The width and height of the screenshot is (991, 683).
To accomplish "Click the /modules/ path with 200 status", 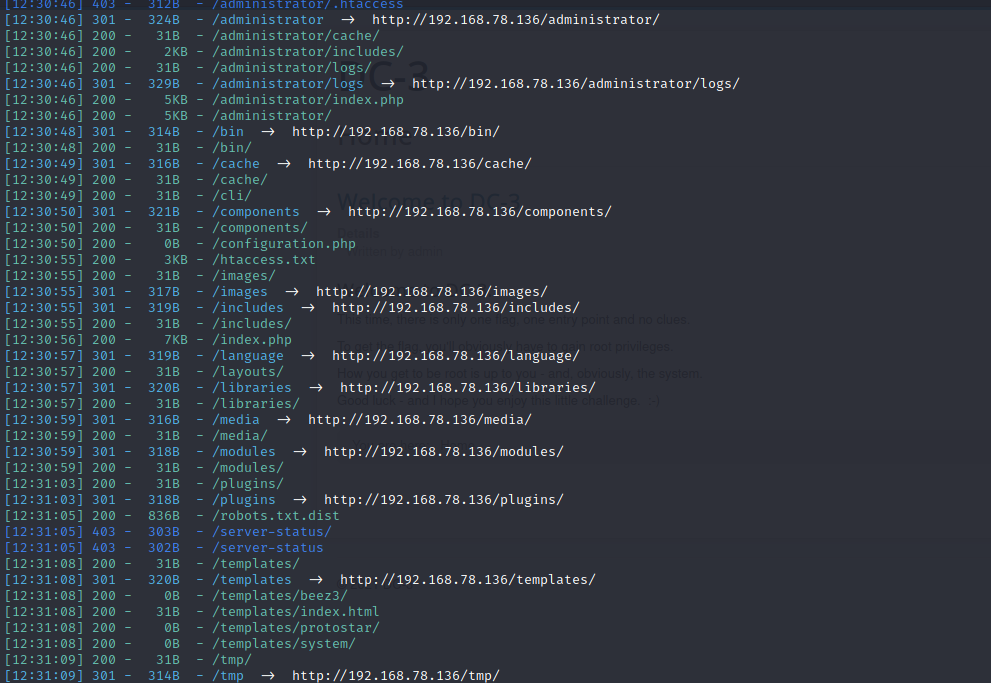I will [248, 468].
